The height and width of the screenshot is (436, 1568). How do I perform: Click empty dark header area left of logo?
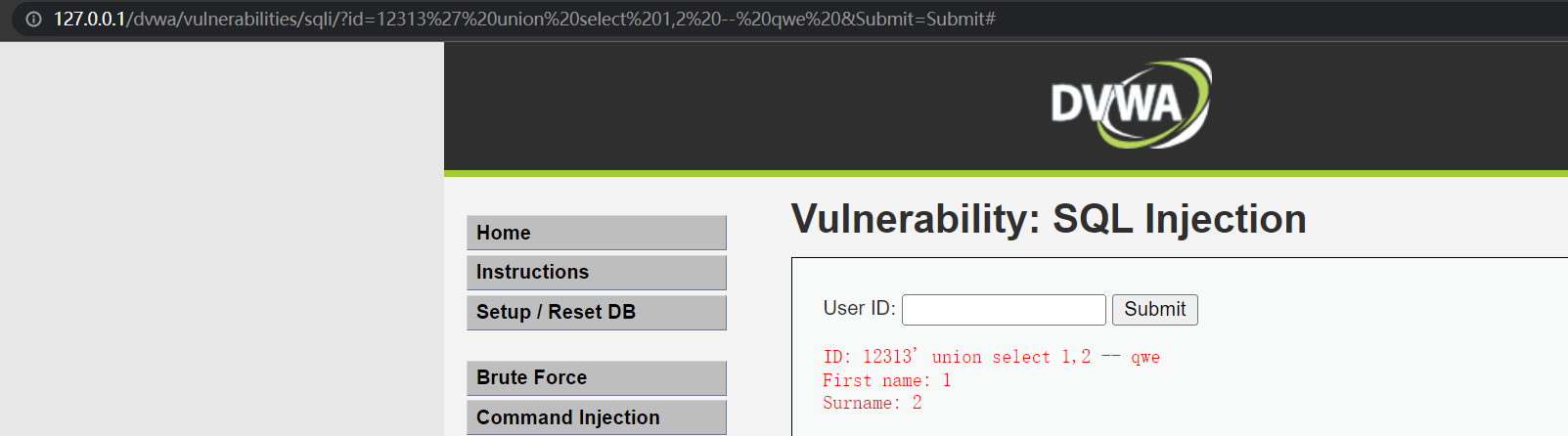click(x=734, y=106)
